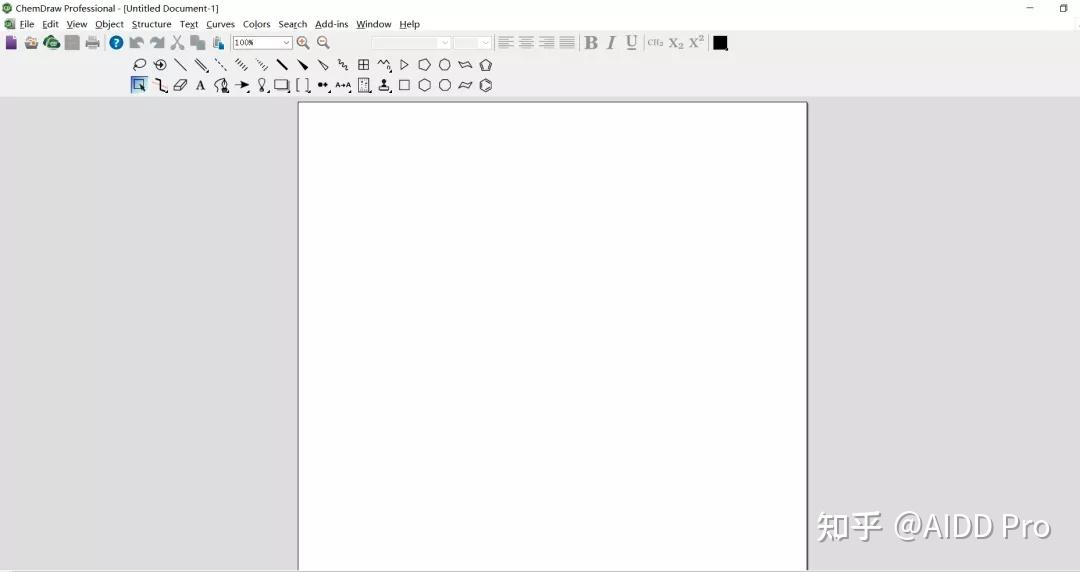Select the Eraser tool
The height and width of the screenshot is (572, 1080).
180,85
